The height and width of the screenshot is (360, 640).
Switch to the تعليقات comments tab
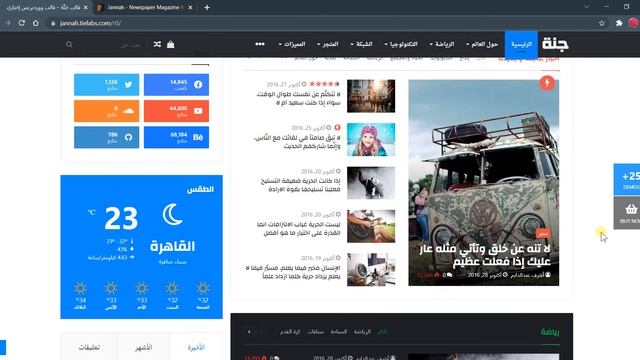point(89,347)
